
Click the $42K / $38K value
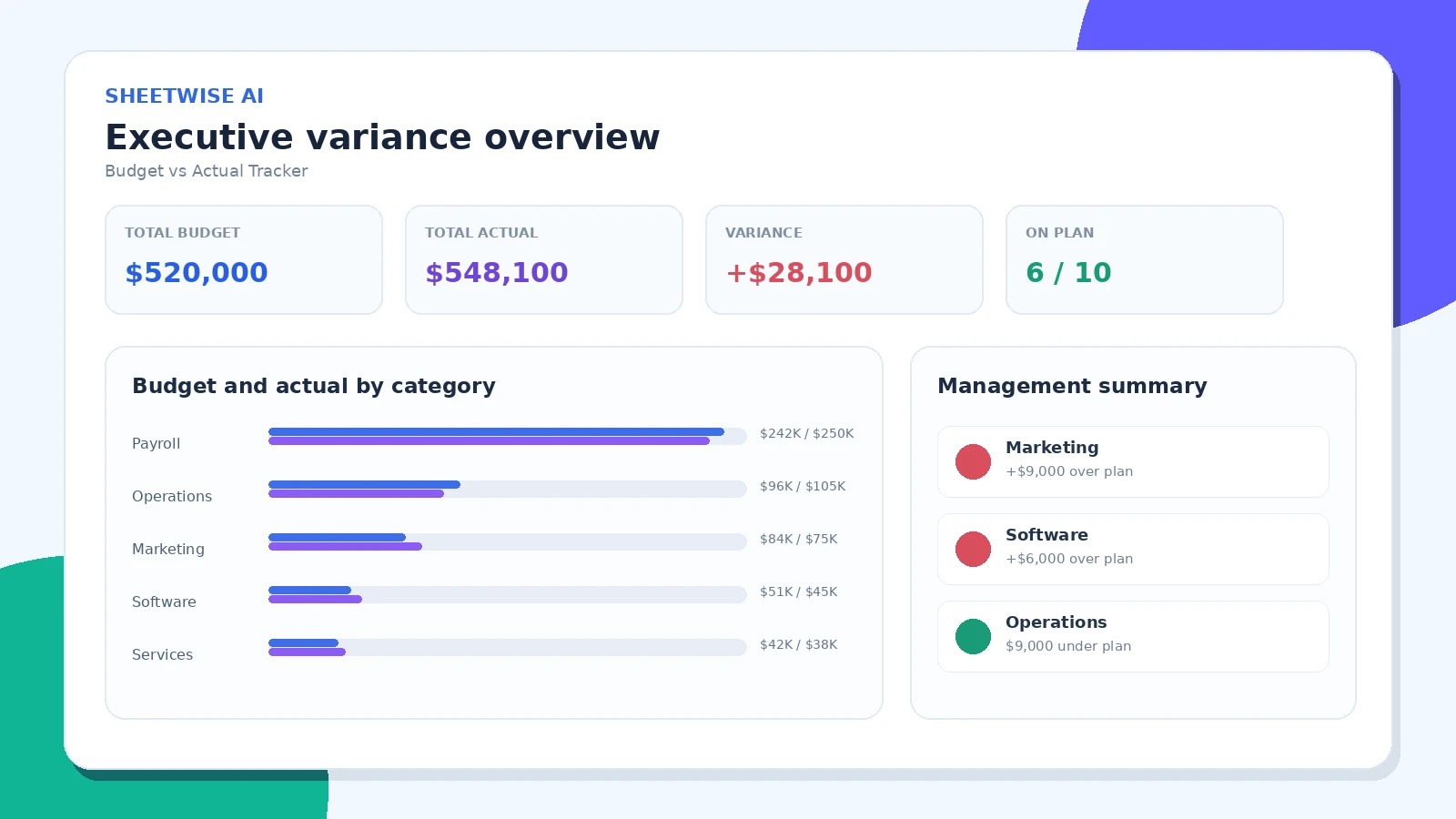pyautogui.click(x=799, y=644)
